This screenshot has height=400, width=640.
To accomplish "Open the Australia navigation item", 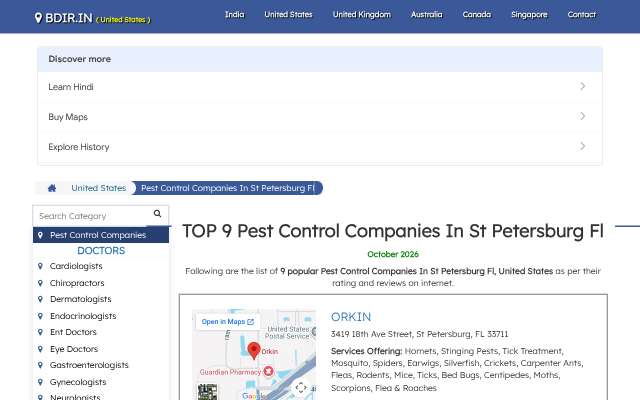I will pos(427,15).
